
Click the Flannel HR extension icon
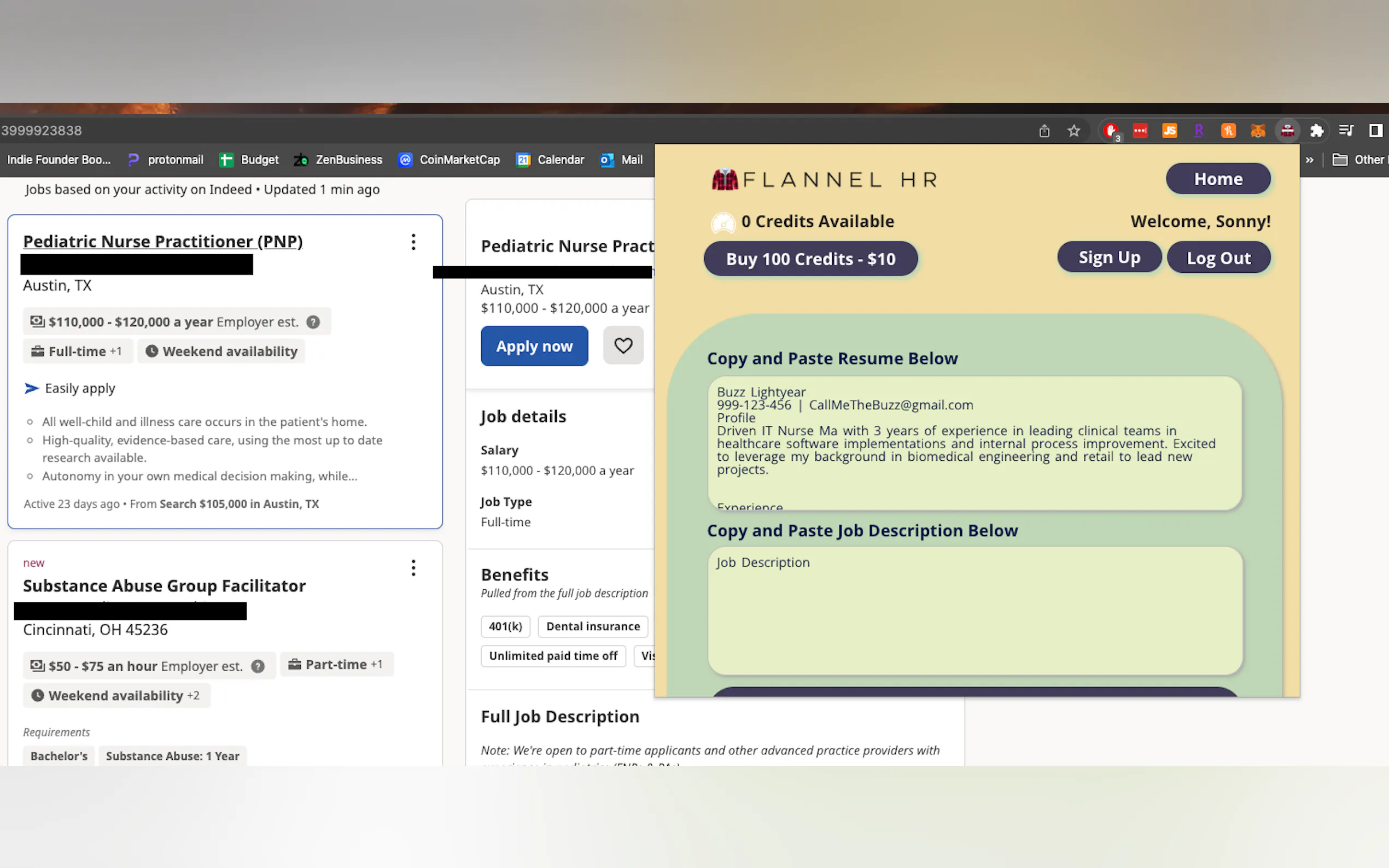tap(1287, 131)
